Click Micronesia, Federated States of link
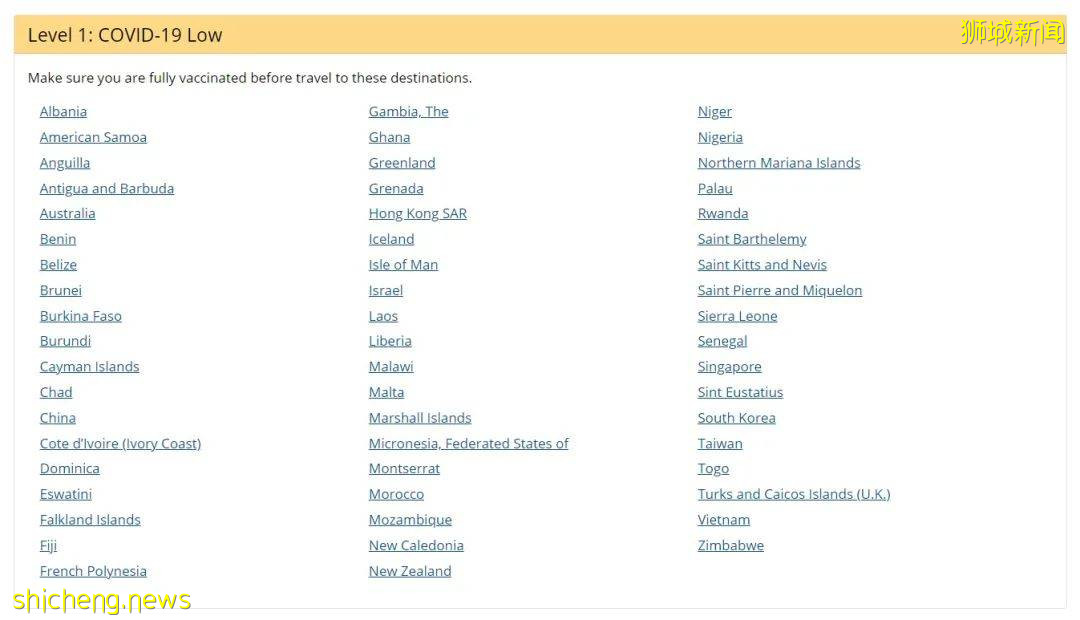Image resolution: width=1080 pixels, height=620 pixels. click(468, 443)
